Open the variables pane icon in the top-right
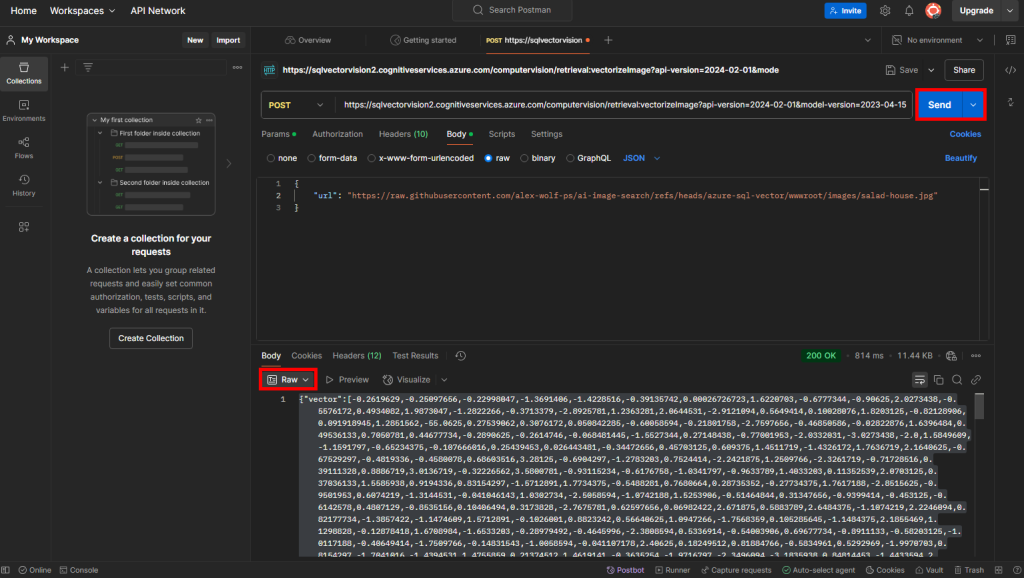Screen dimensions: 1024x578 pyautogui.click(x=1010, y=40)
